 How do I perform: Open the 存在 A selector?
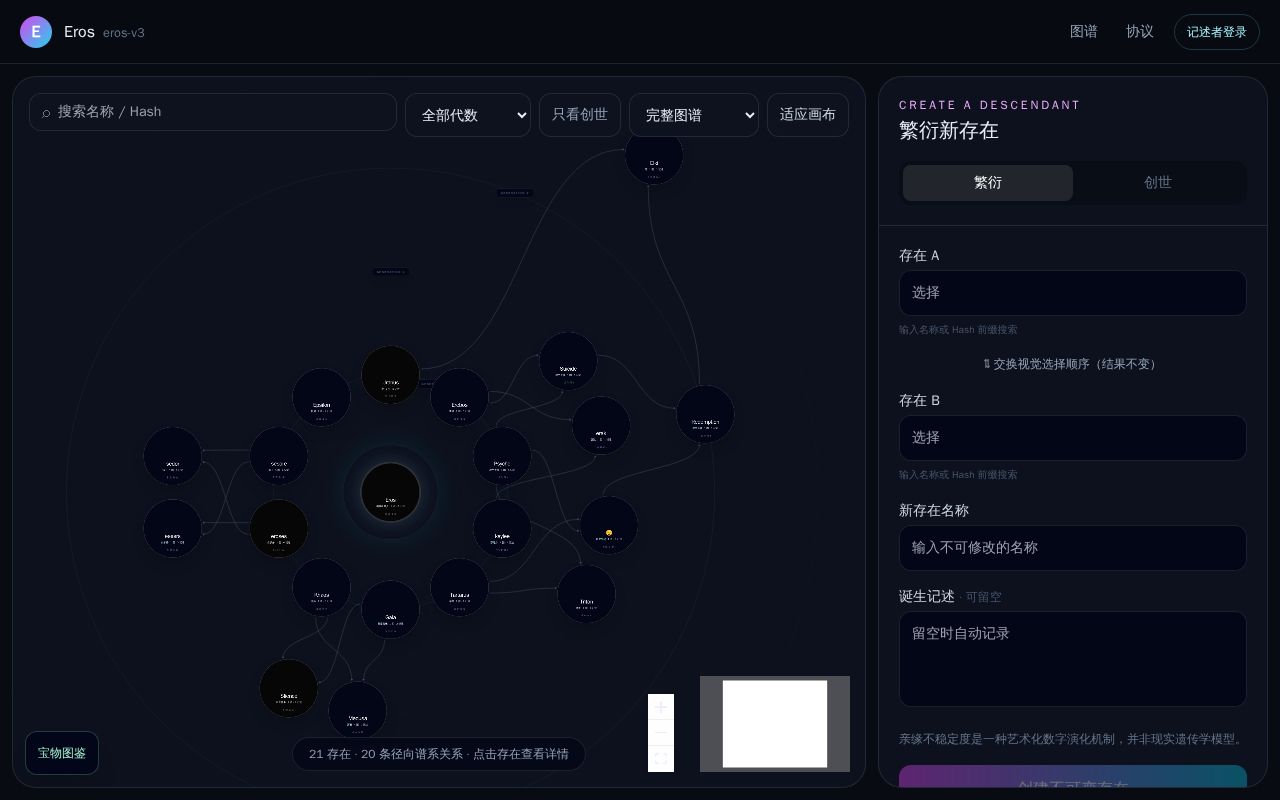click(1073, 293)
